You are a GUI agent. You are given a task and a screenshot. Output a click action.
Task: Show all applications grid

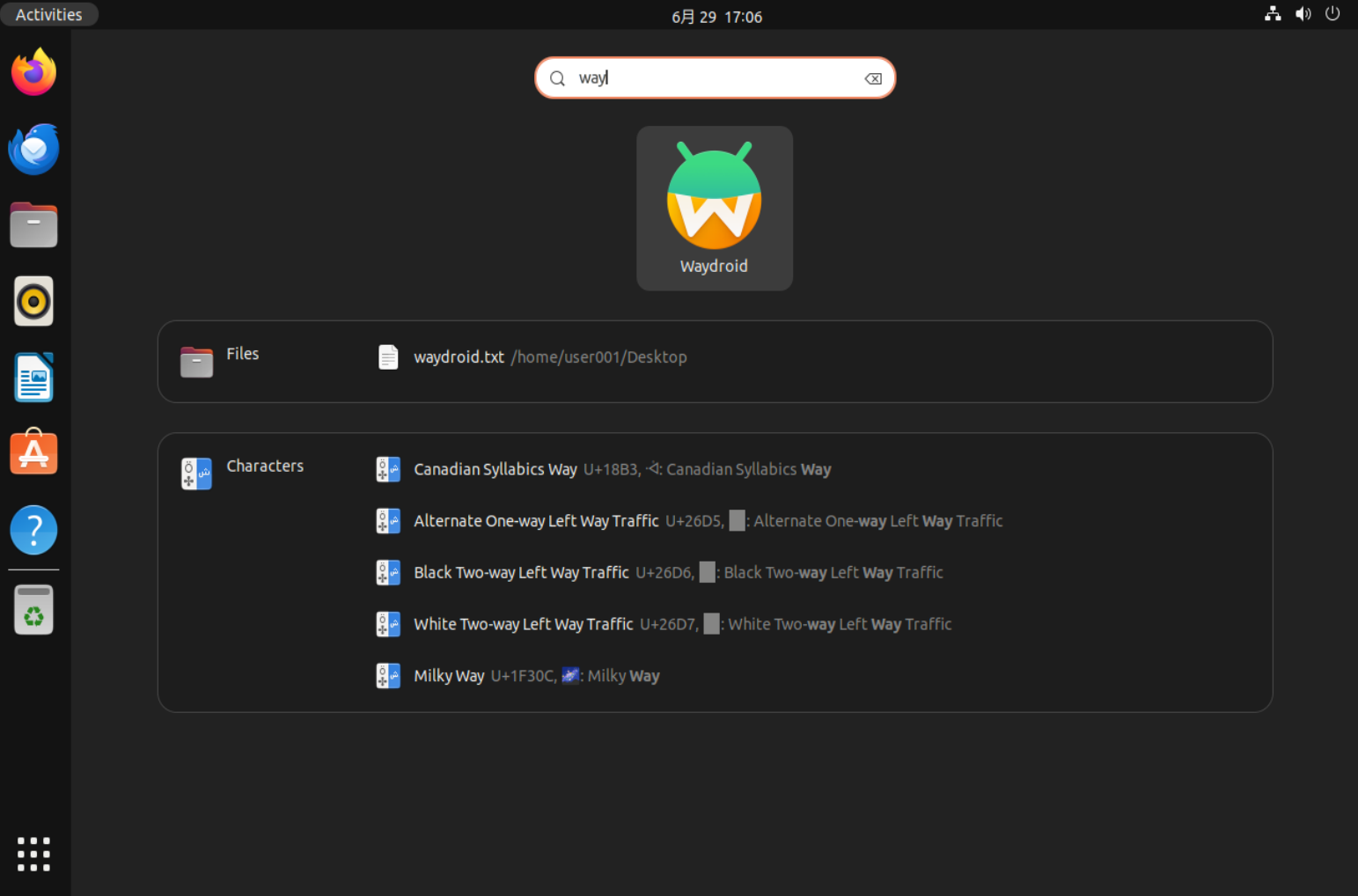point(34,854)
